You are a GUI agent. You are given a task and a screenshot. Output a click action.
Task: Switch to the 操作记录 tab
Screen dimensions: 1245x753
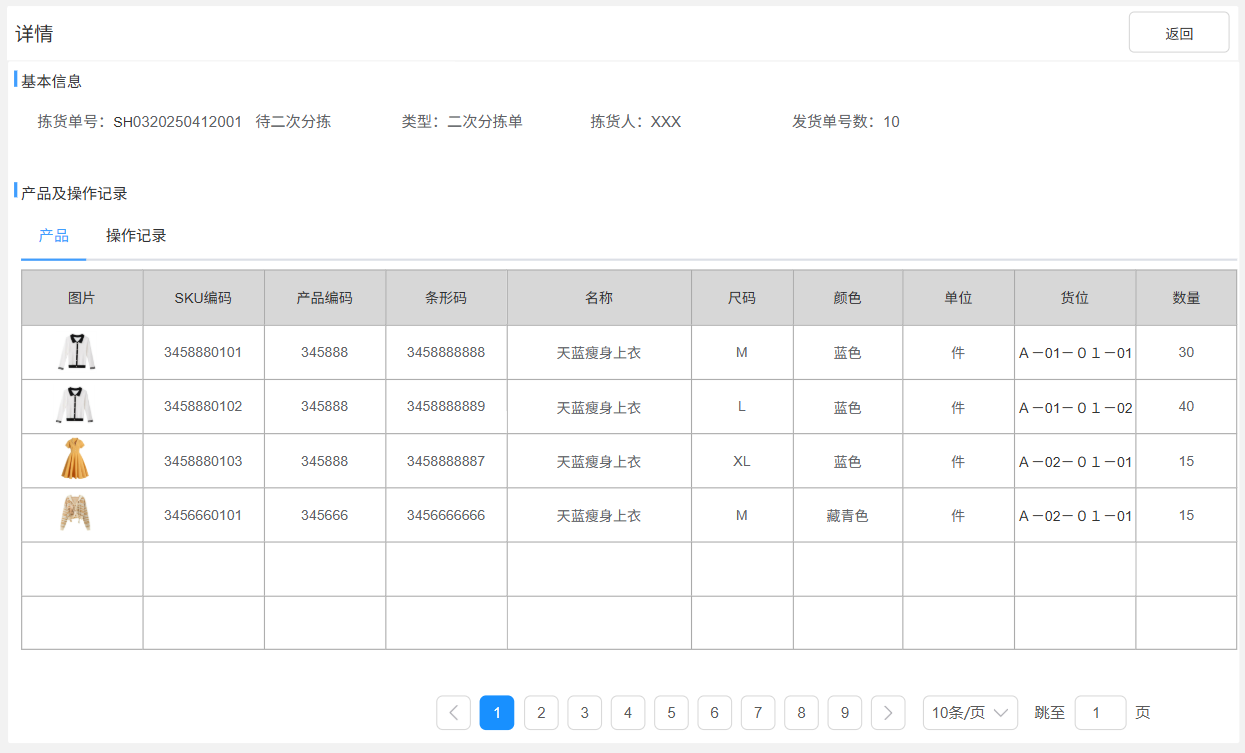pyautogui.click(x=136, y=236)
